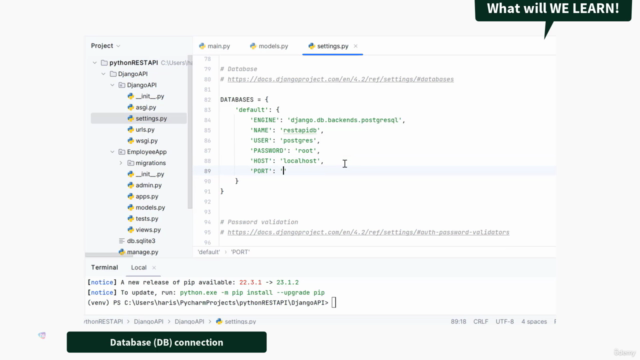Click the migrations folder icon

click(x=131, y=163)
